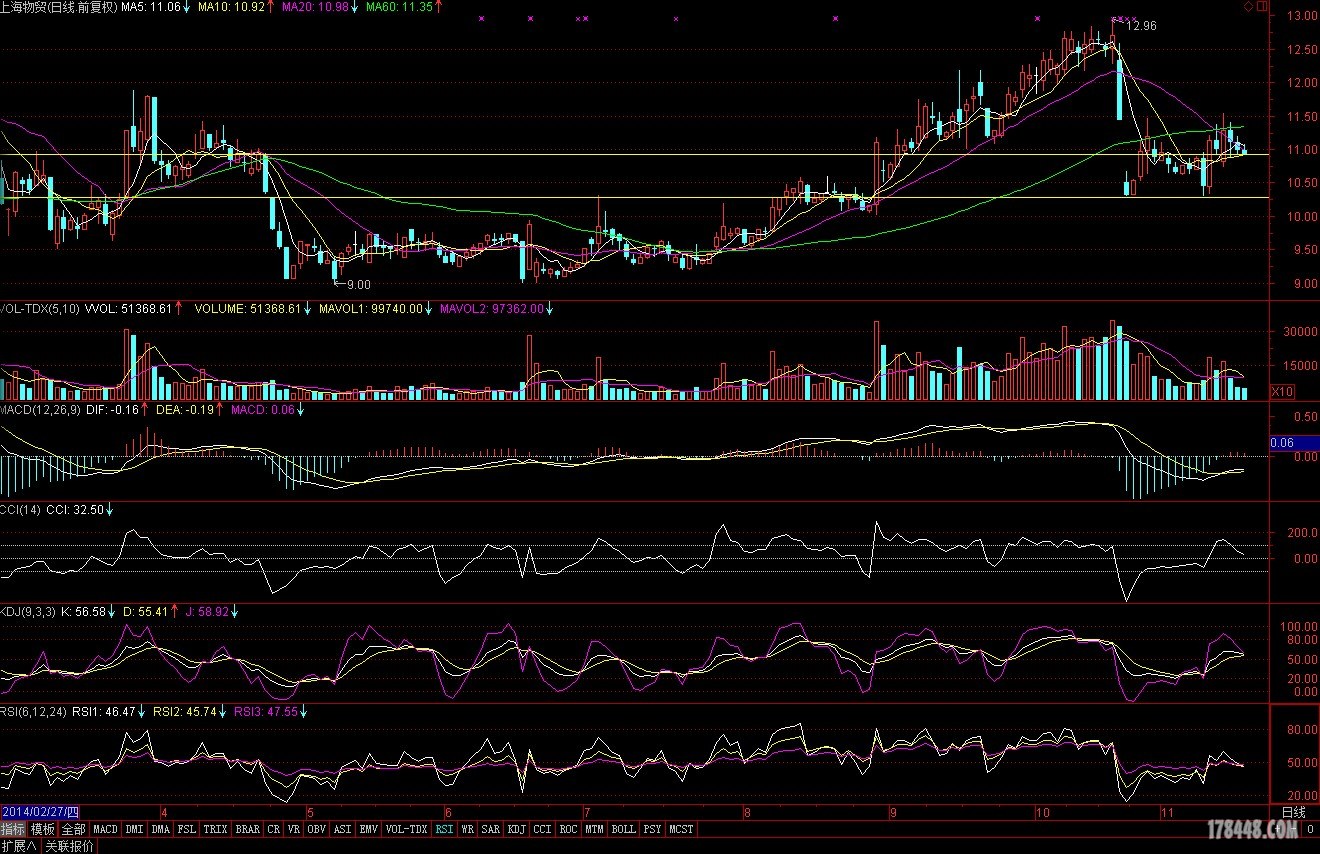
Task: Click the DIF: -0.16 value
Action: click(113, 410)
